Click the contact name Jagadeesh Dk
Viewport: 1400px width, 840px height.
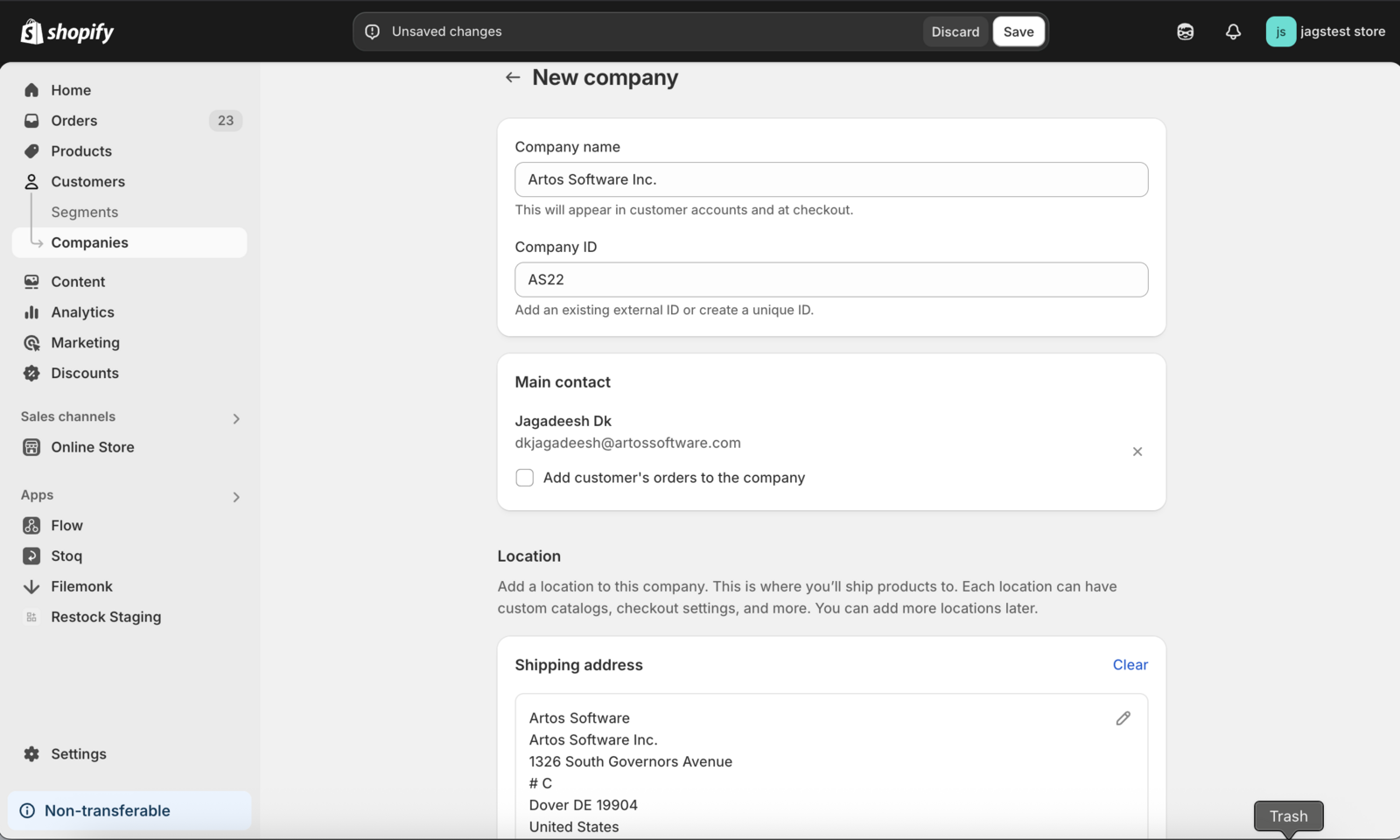[x=563, y=421]
